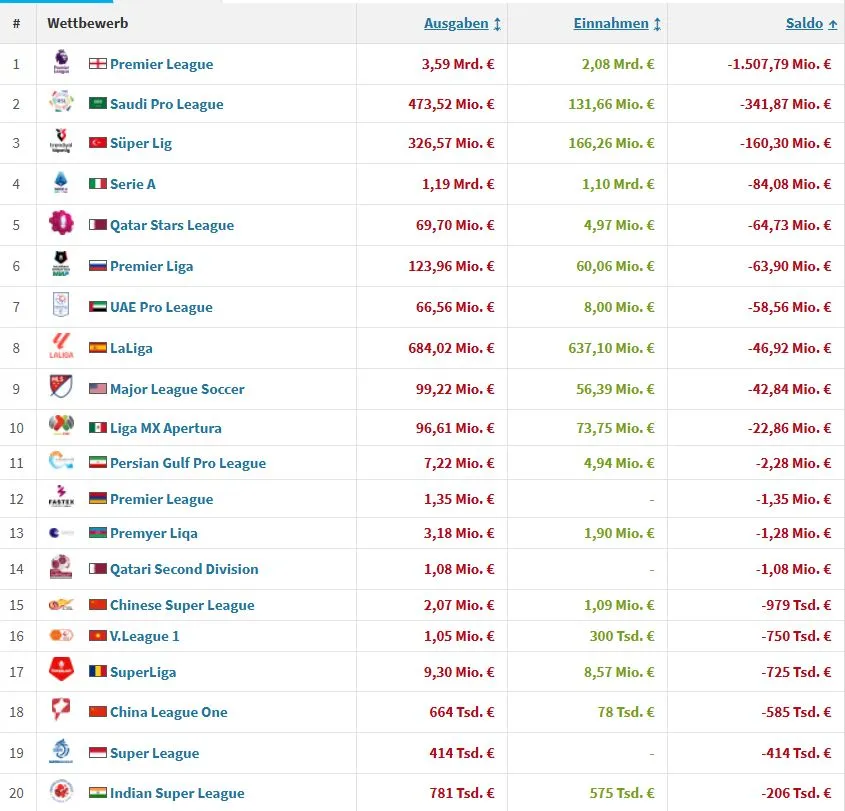Open the Süper Lig link
845x811 pixels.
141,143
